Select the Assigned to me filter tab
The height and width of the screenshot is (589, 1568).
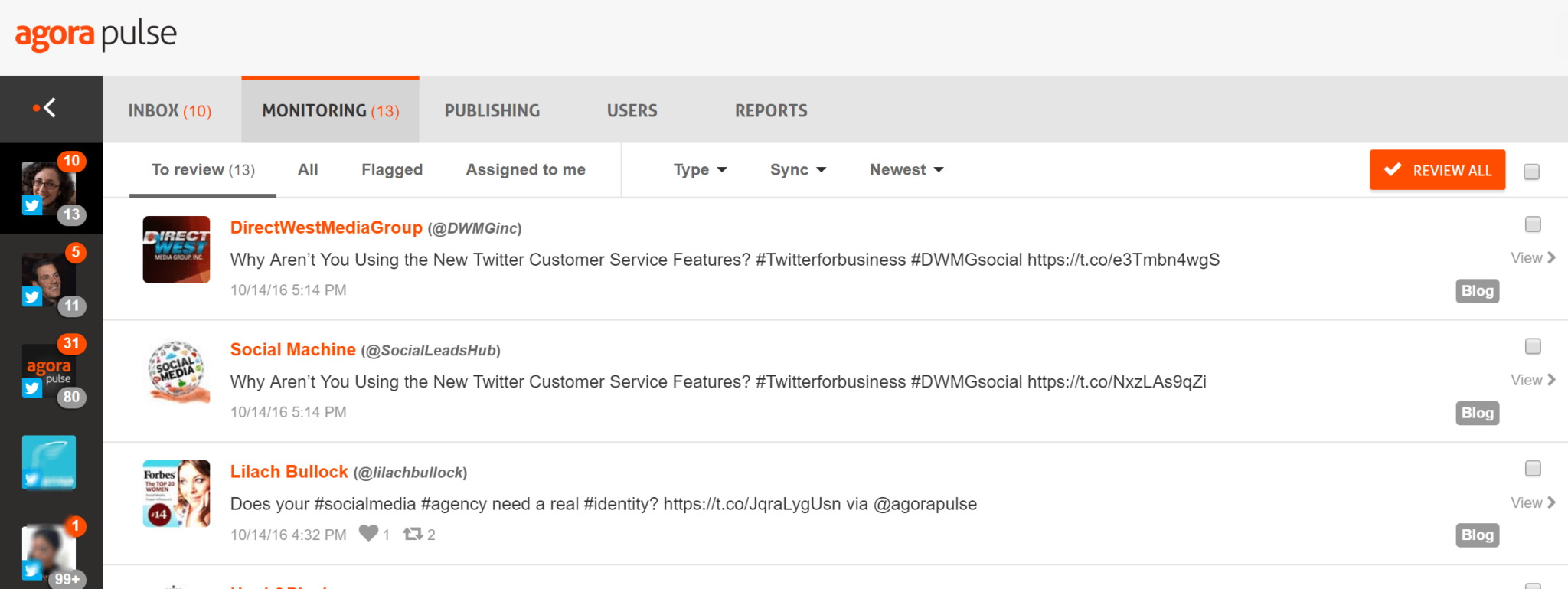point(526,170)
